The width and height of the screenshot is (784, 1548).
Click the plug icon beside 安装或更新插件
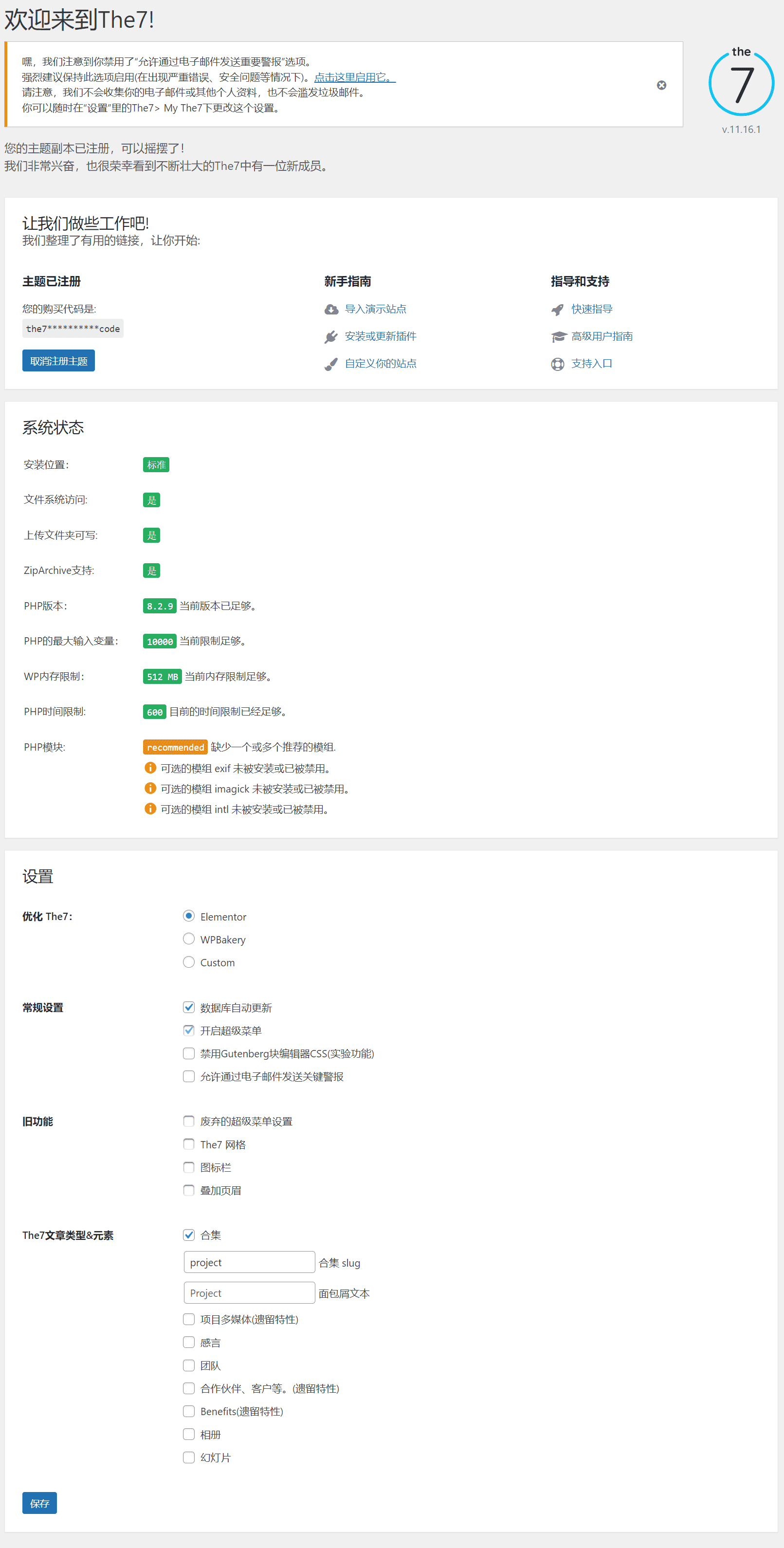[x=331, y=336]
